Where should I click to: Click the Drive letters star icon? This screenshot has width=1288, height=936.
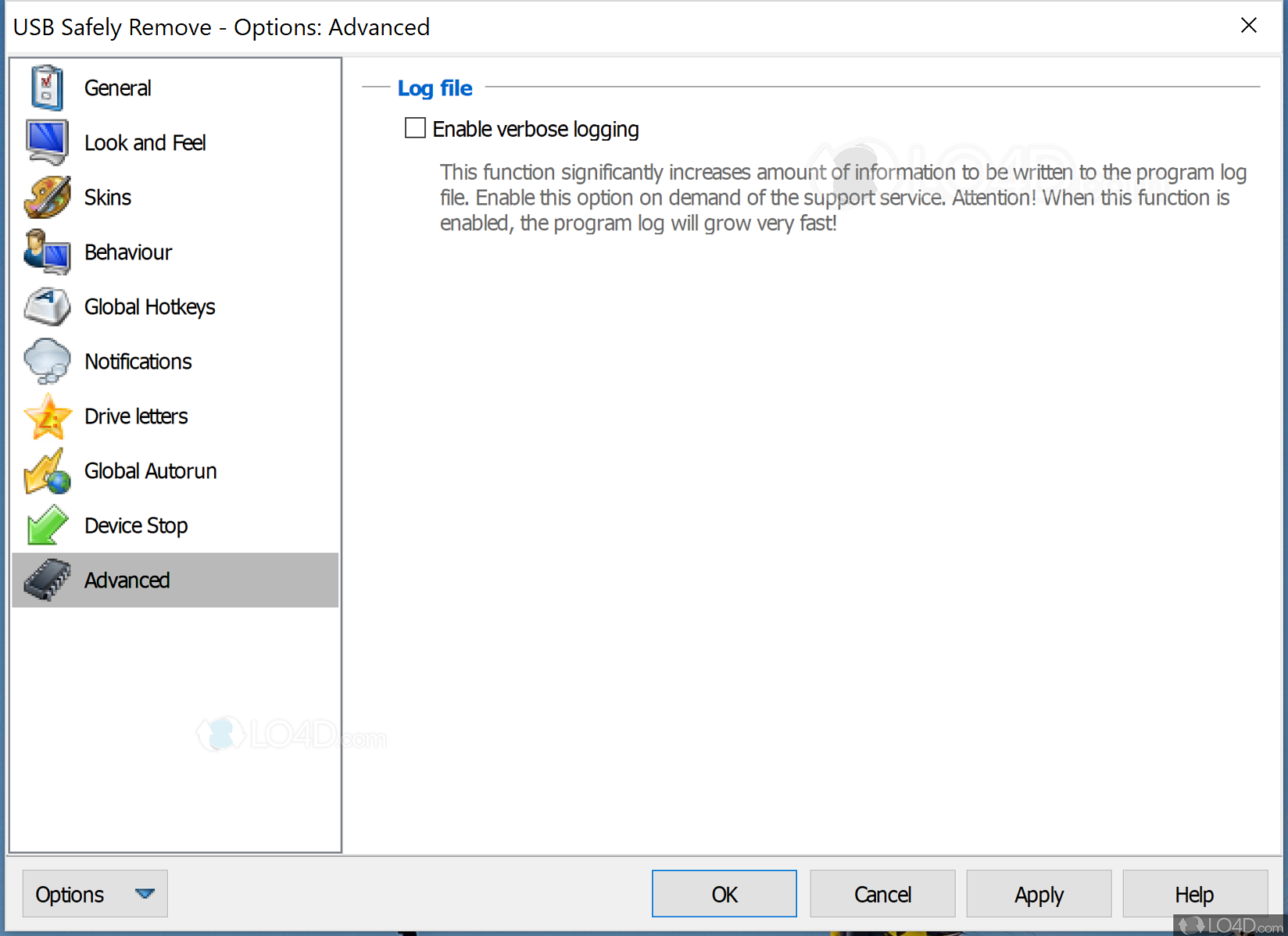click(46, 416)
